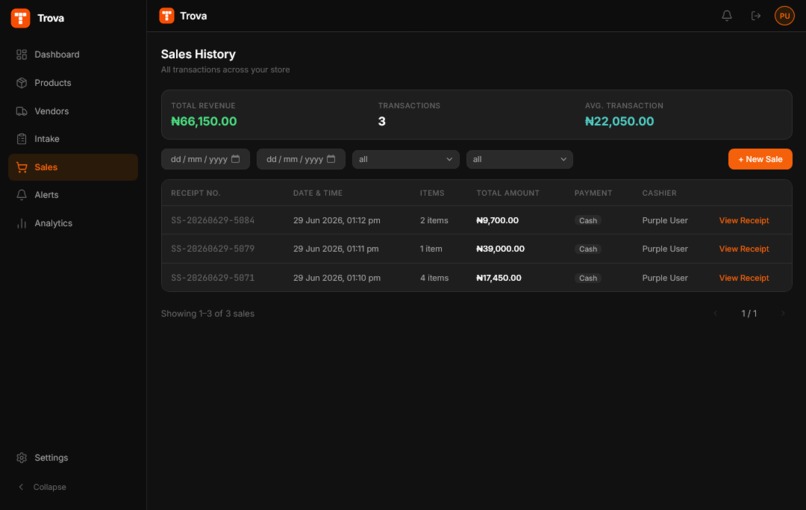Click the Intake clipboard icon
This screenshot has height=510, width=806.
(x=22, y=139)
